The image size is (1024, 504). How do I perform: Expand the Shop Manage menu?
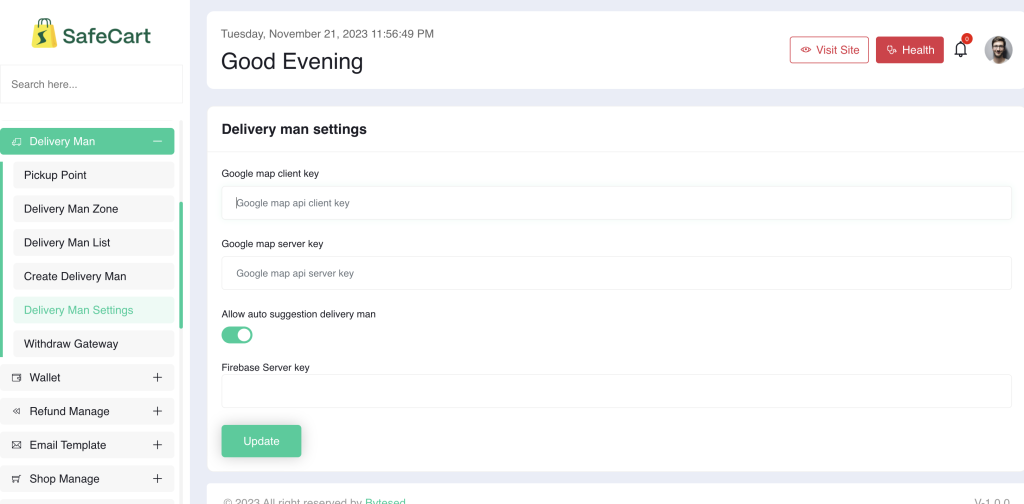[157, 479]
